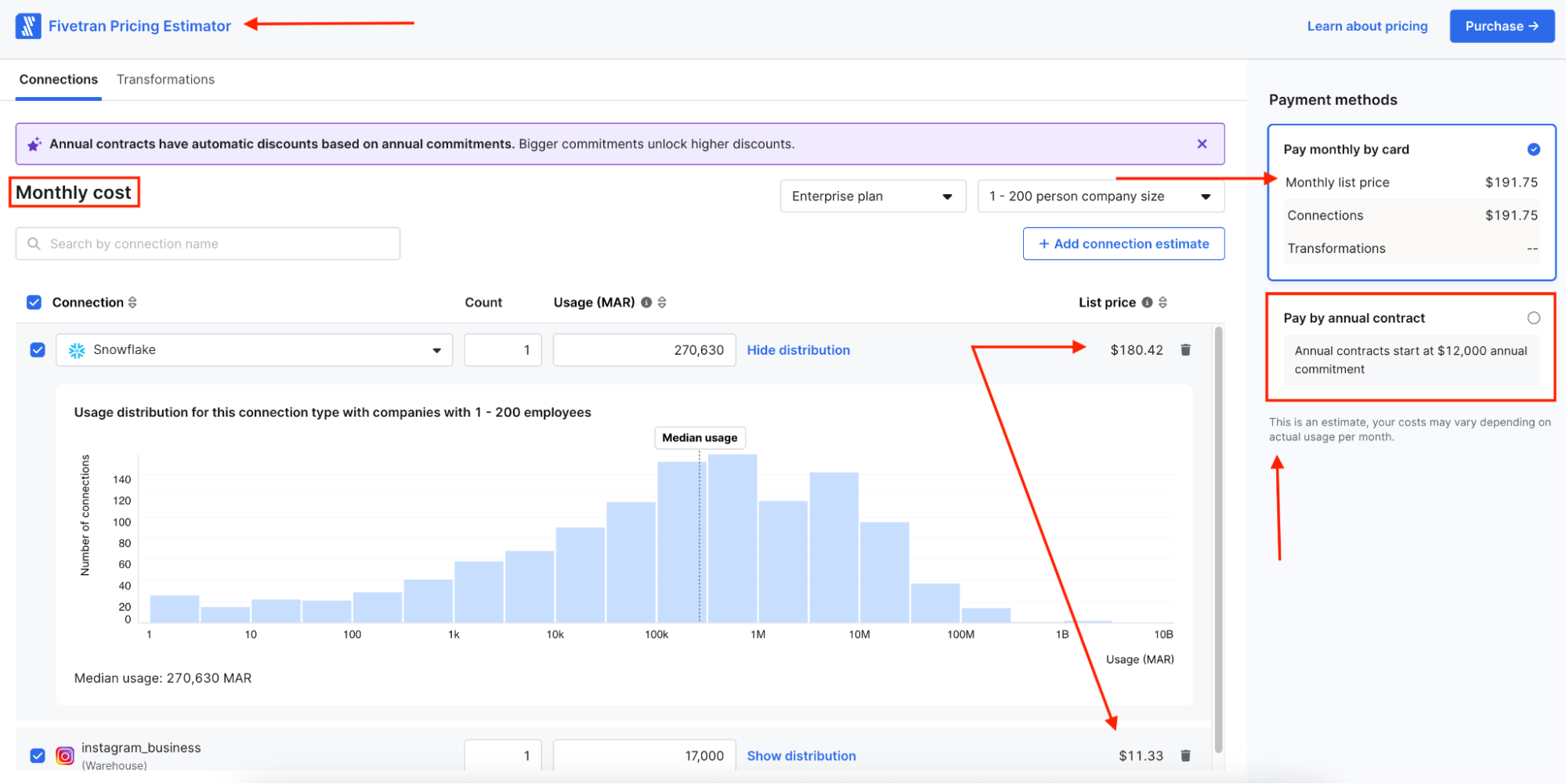Open the Snowflake connection type dropdown
The image size is (1566, 784).
click(x=254, y=350)
